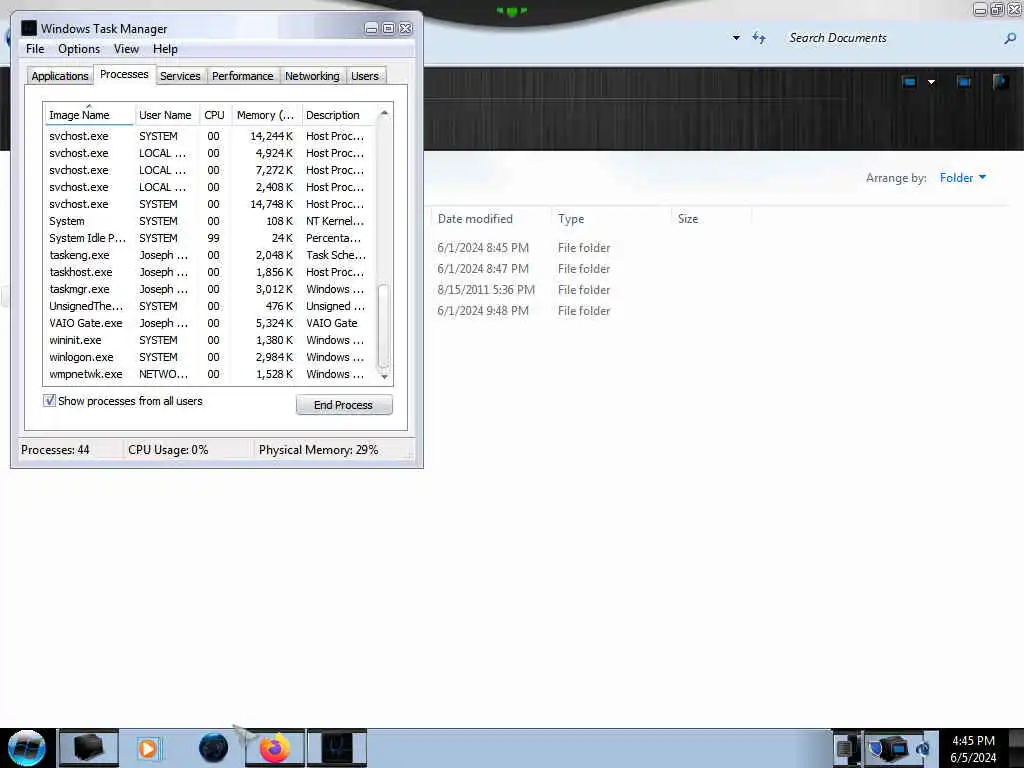Sort processes by Memory column
The height and width of the screenshot is (768, 1024).
266,115
